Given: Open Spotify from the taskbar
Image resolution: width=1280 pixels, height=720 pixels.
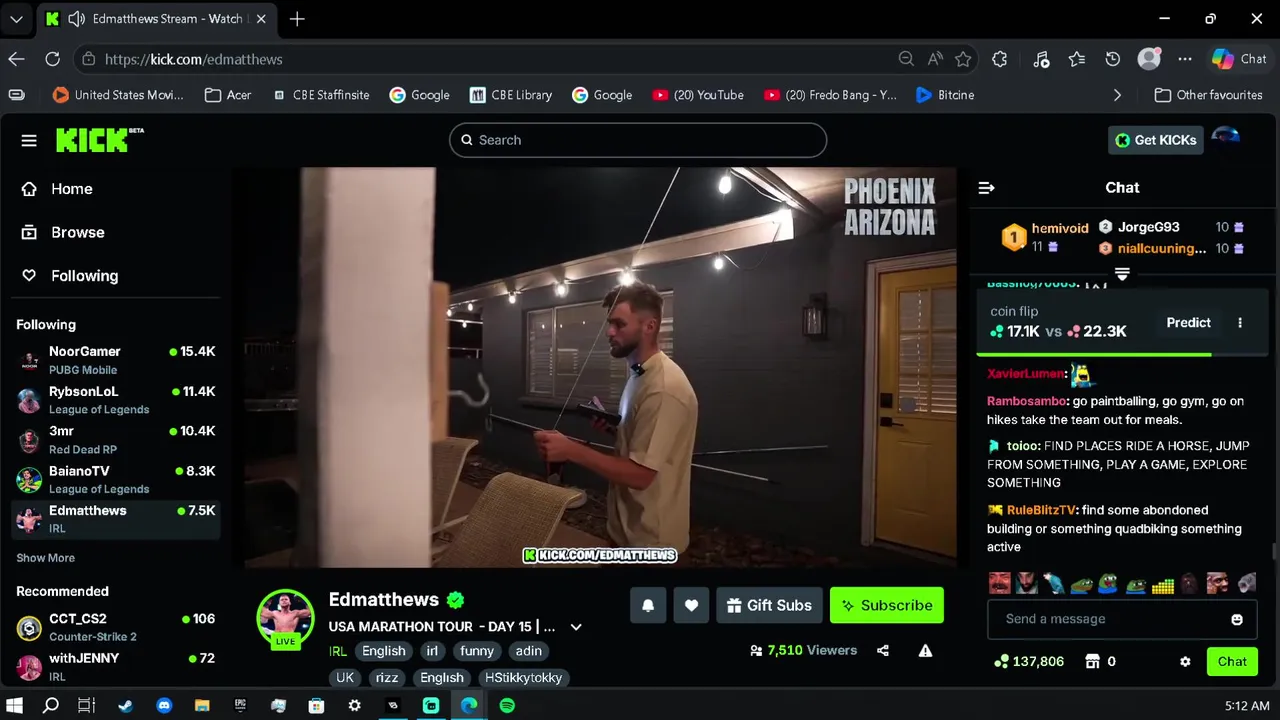Looking at the screenshot, I should (x=507, y=706).
